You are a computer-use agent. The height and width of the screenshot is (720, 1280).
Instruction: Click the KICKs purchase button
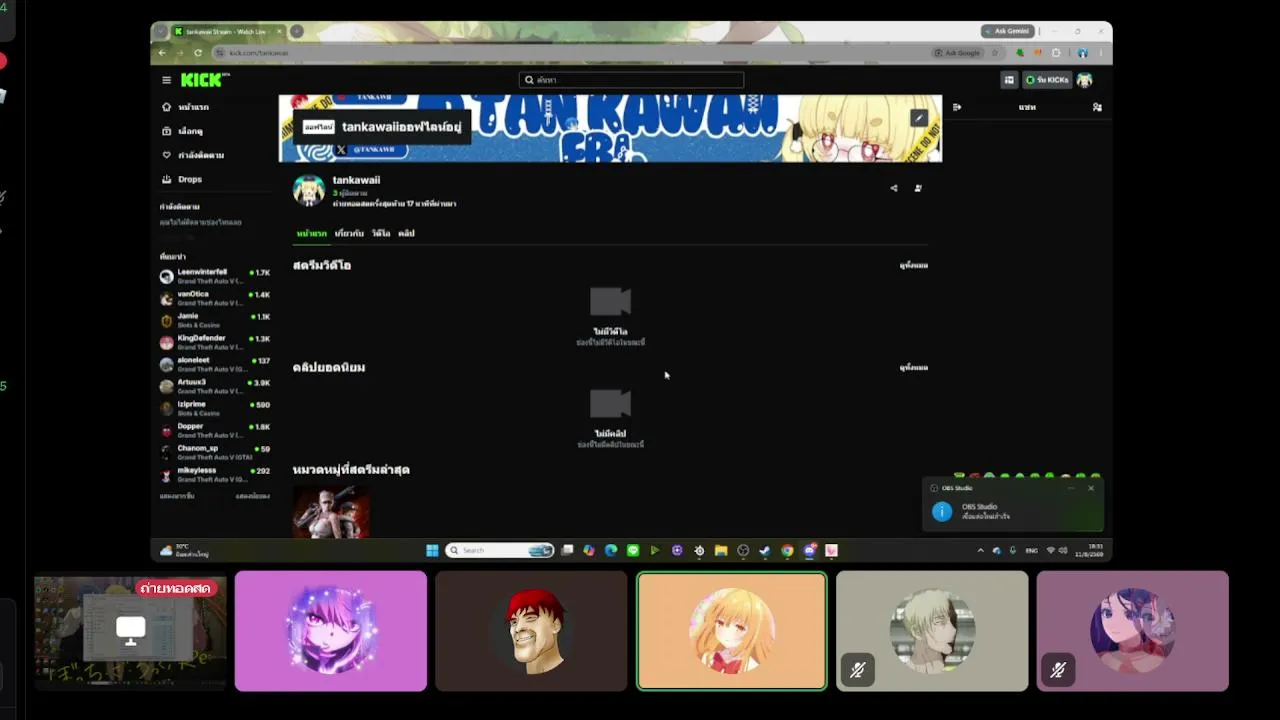[x=1047, y=80]
